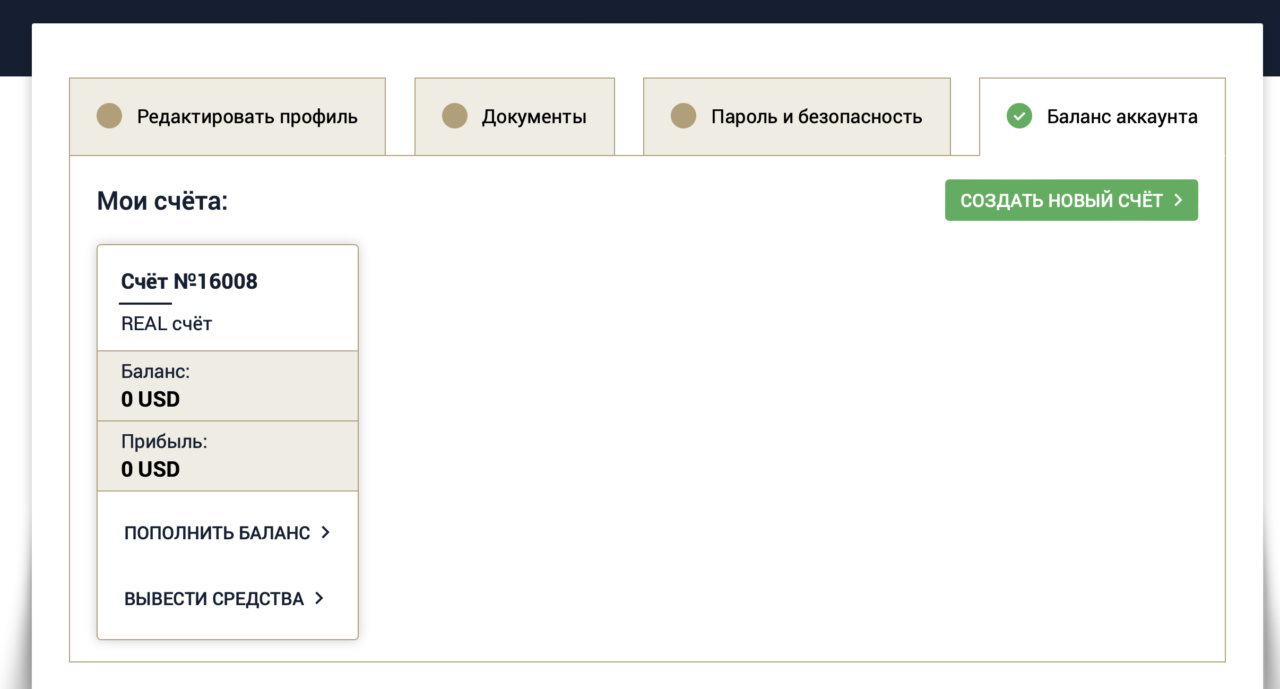This screenshot has height=689, width=1280.
Task: Click the chevron arrow after Вывести средства
Action: [319, 599]
